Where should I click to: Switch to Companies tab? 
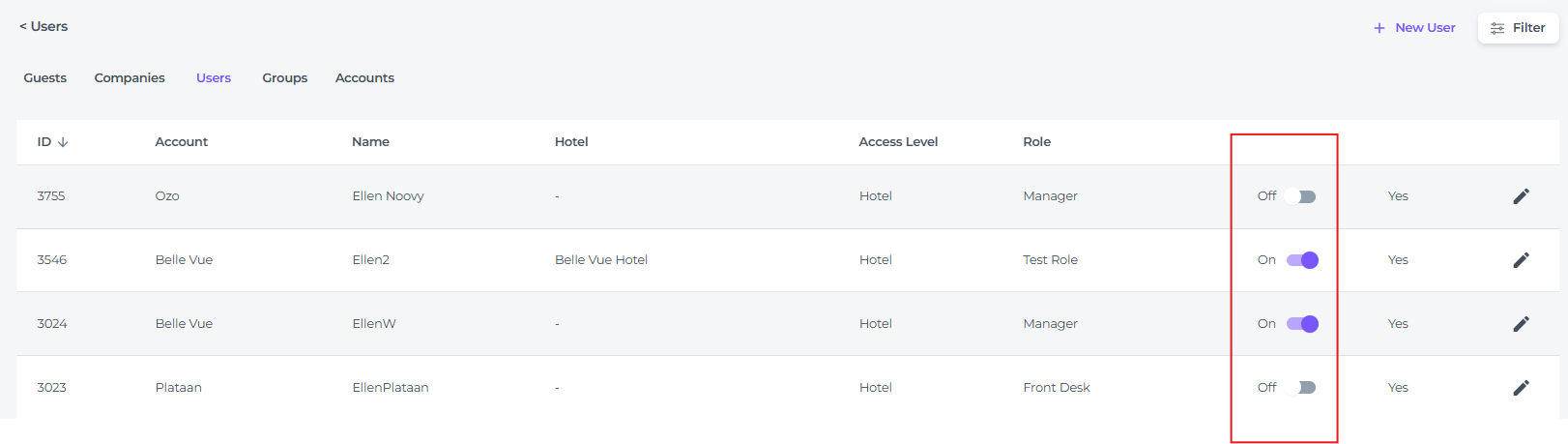(x=130, y=78)
